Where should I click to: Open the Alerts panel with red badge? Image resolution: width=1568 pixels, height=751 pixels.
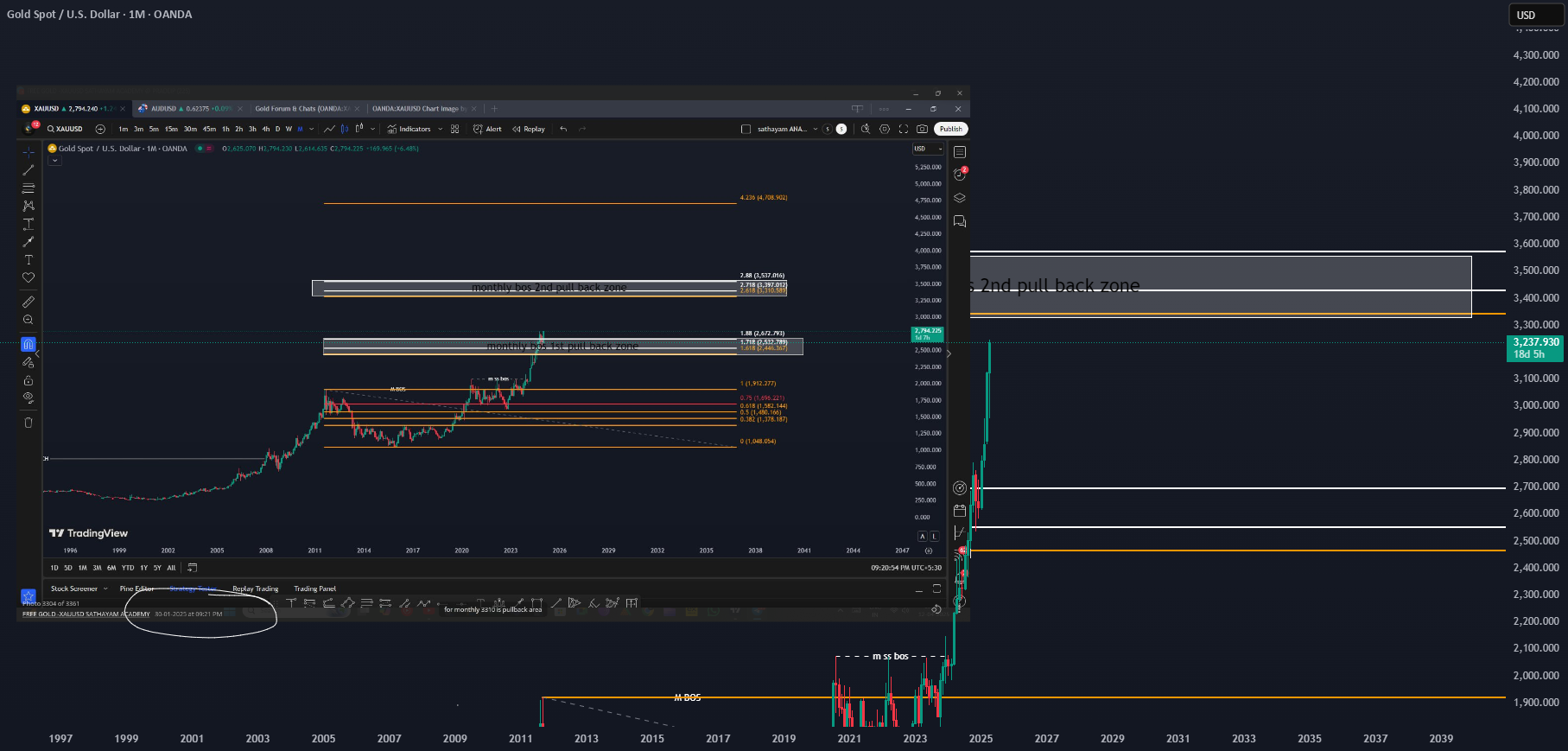(x=960, y=174)
